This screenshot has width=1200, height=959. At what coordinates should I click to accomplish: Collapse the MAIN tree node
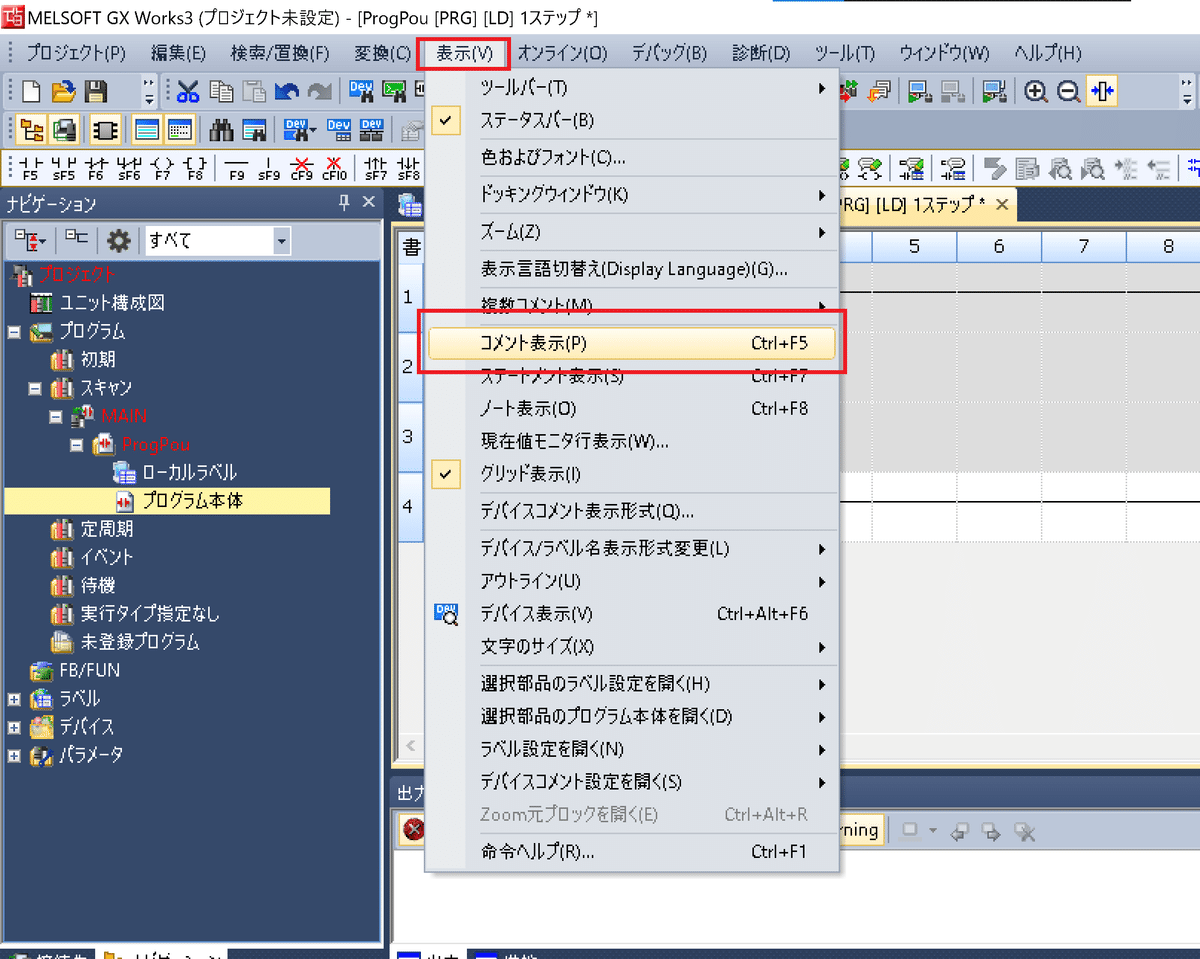tap(56, 416)
